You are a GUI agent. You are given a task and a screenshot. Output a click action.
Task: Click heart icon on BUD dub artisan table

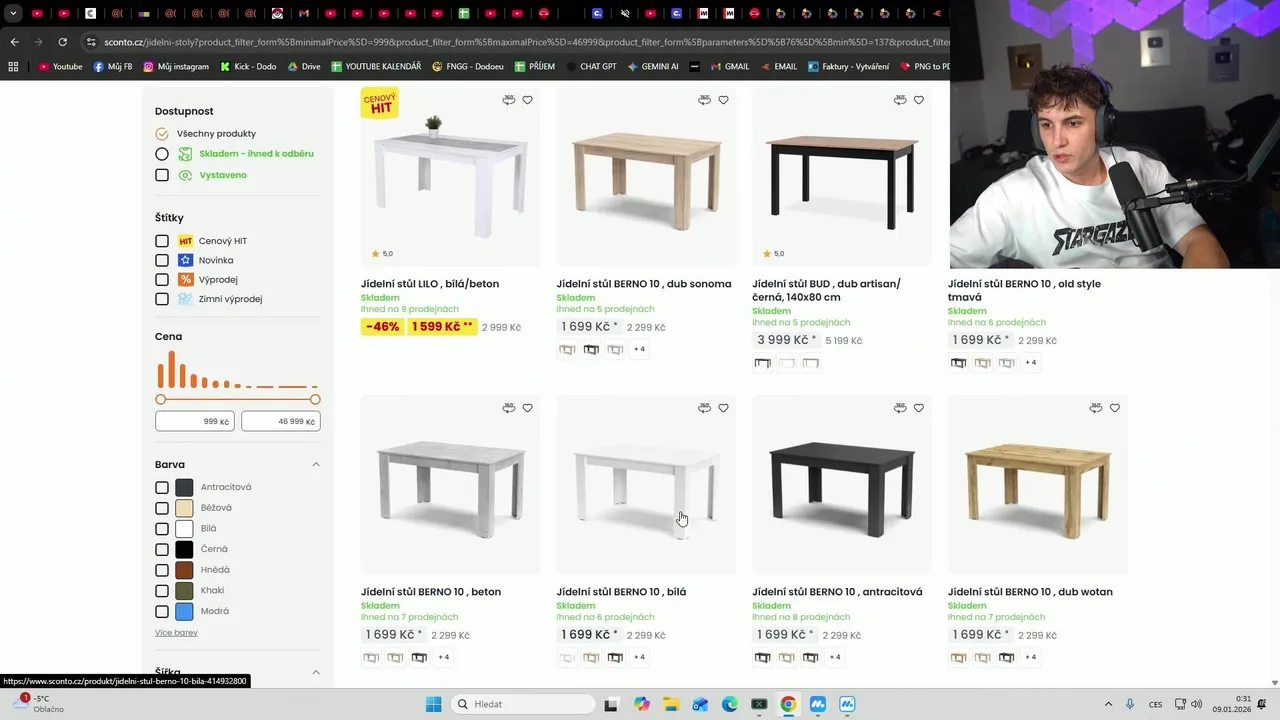click(x=918, y=100)
